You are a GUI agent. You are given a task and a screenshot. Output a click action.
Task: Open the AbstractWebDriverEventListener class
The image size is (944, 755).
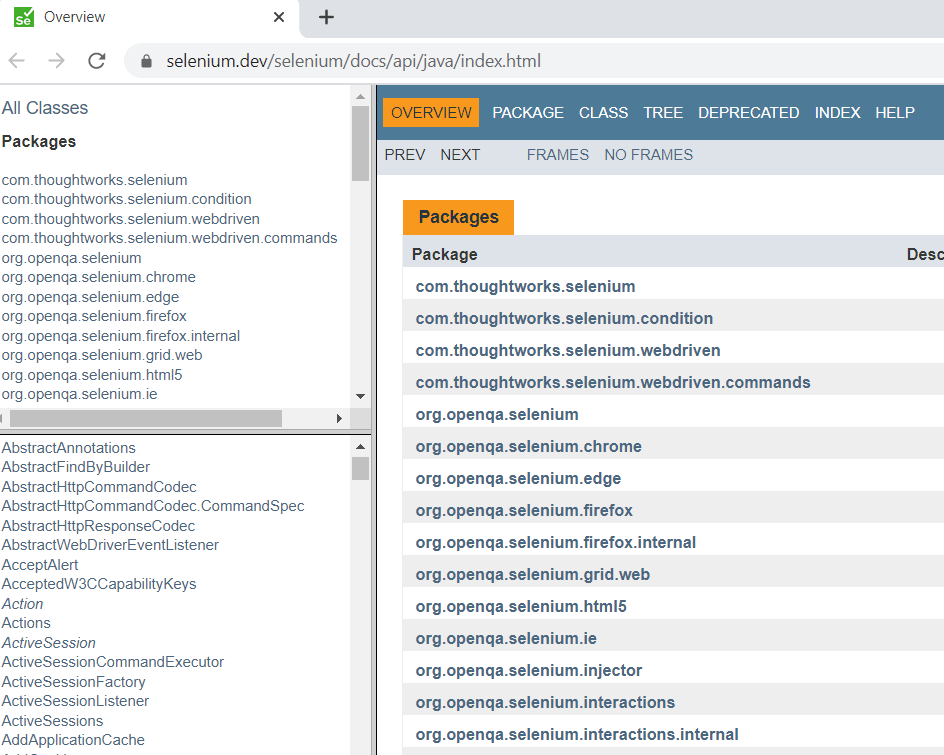pyautogui.click(x=110, y=544)
